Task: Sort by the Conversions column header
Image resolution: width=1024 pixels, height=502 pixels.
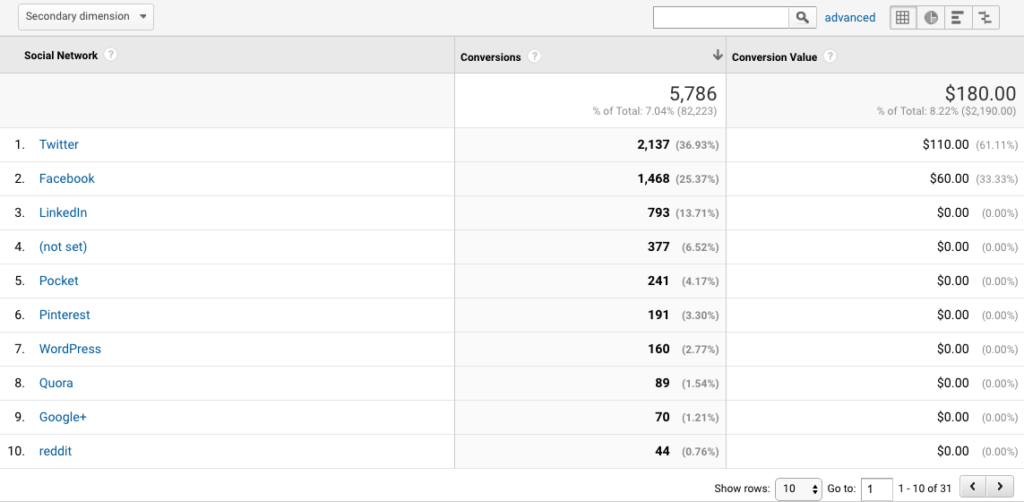Action: (490, 57)
